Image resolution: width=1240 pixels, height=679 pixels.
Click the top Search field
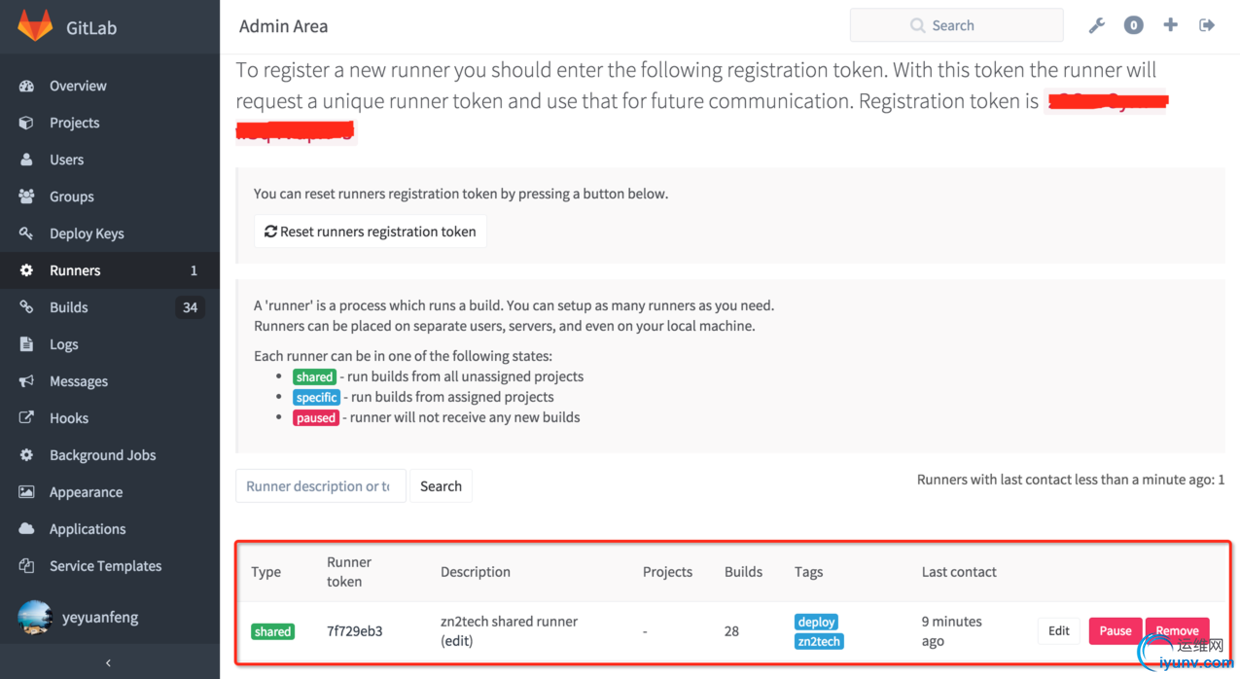click(956, 26)
